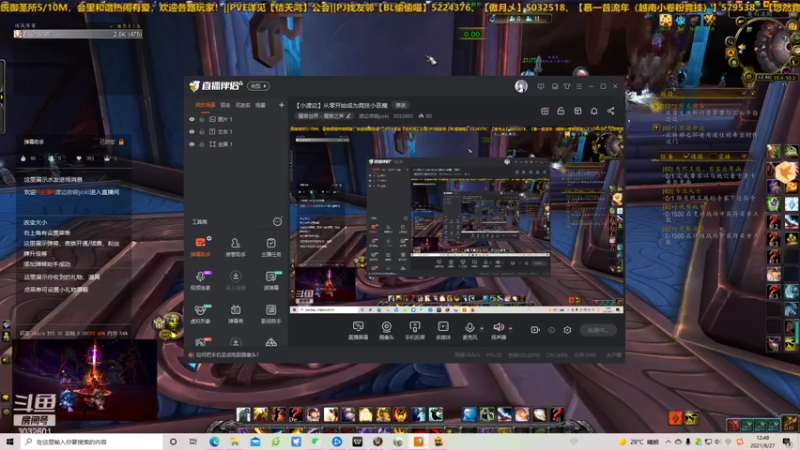Toggle visibility of 文本 1 source

(x=192, y=132)
